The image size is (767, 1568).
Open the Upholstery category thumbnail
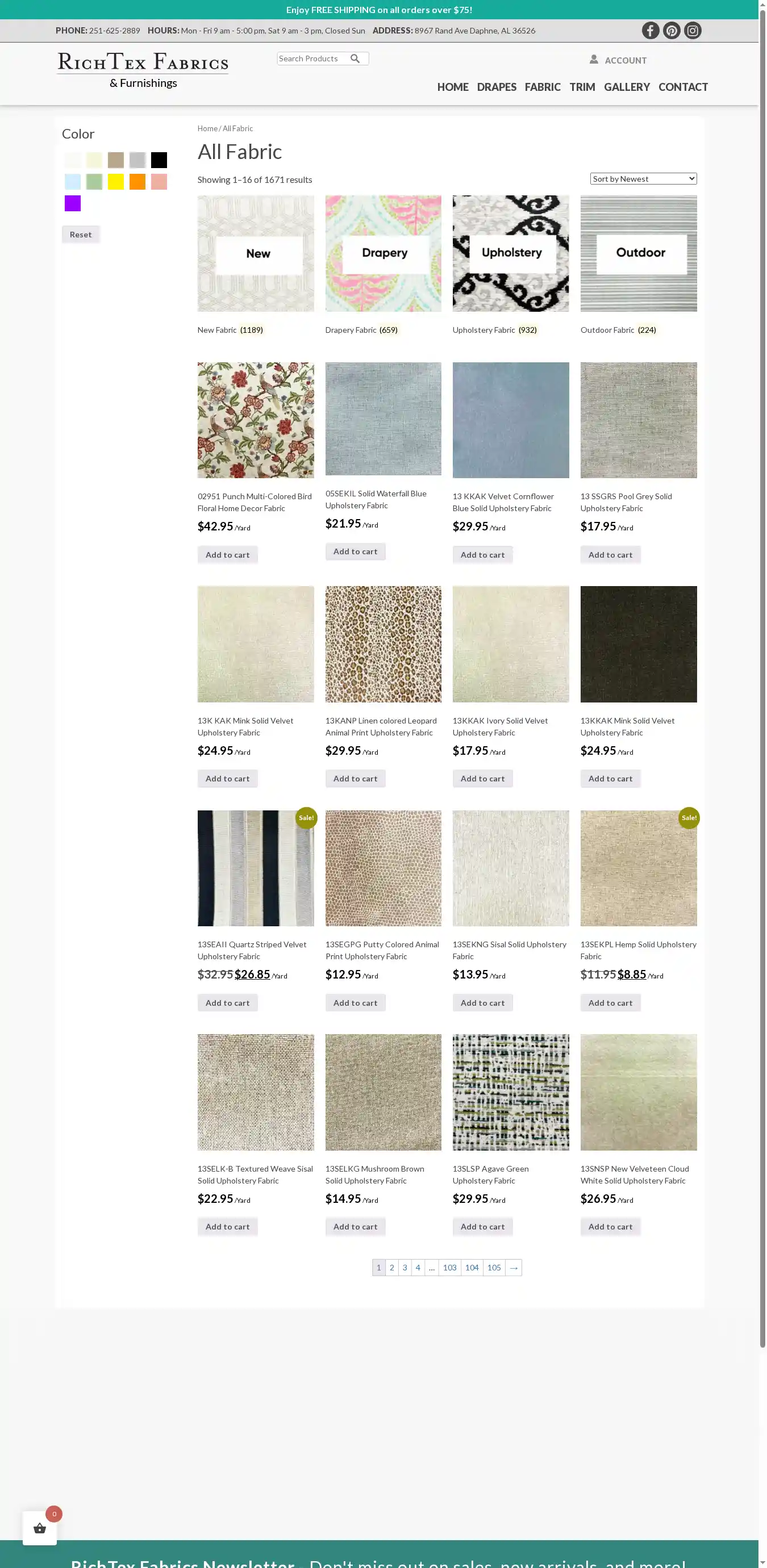click(511, 253)
